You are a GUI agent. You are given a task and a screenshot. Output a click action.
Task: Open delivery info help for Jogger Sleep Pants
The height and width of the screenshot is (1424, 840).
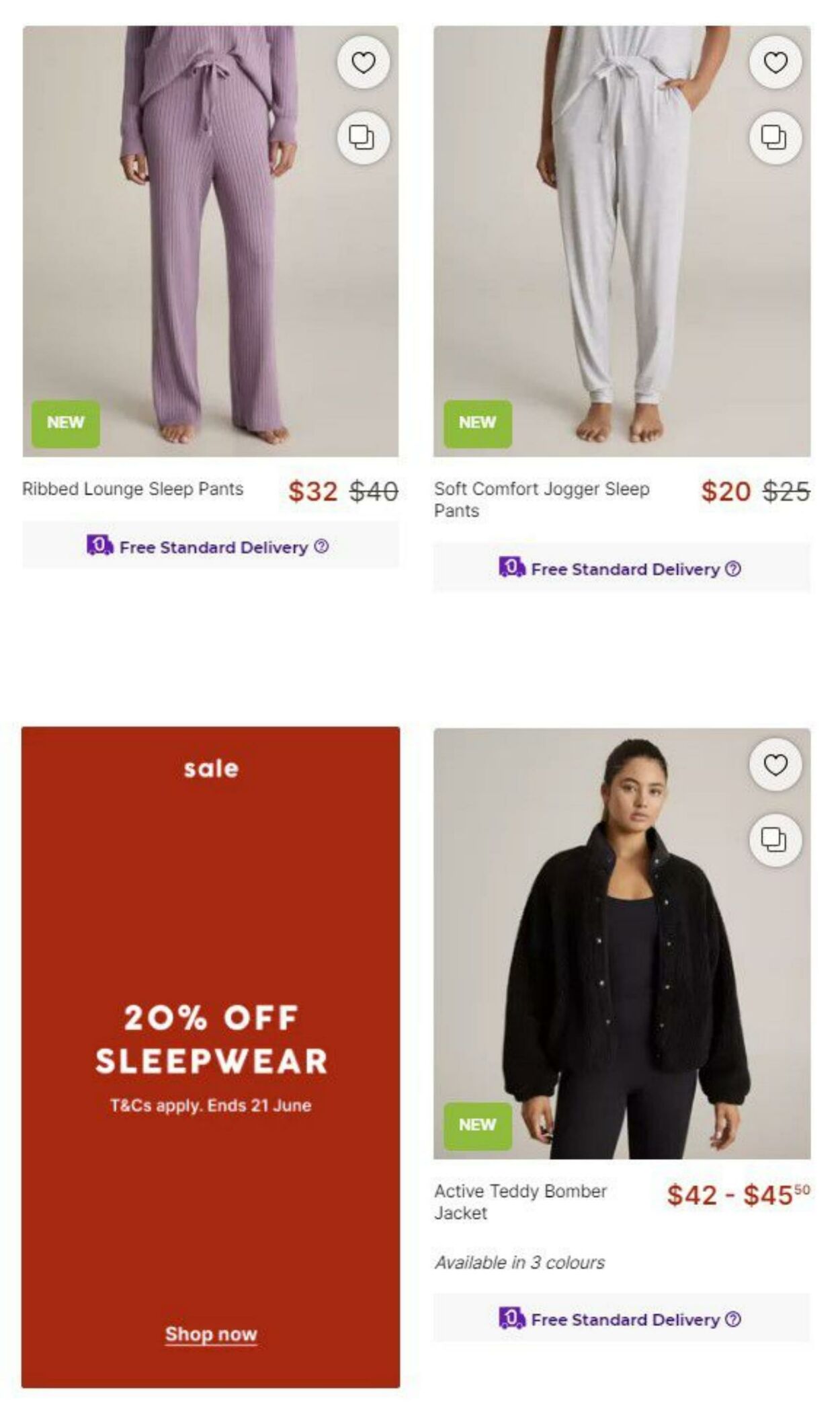tap(734, 569)
